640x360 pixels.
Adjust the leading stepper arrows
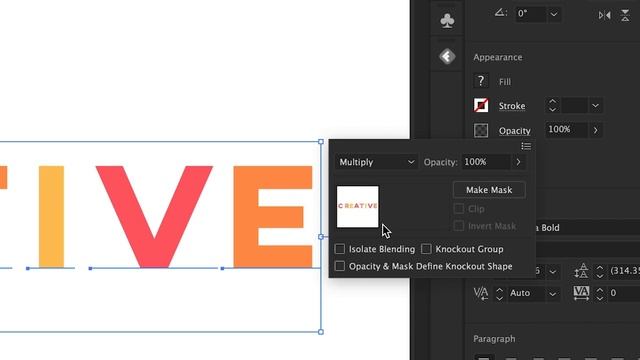(x=600, y=271)
